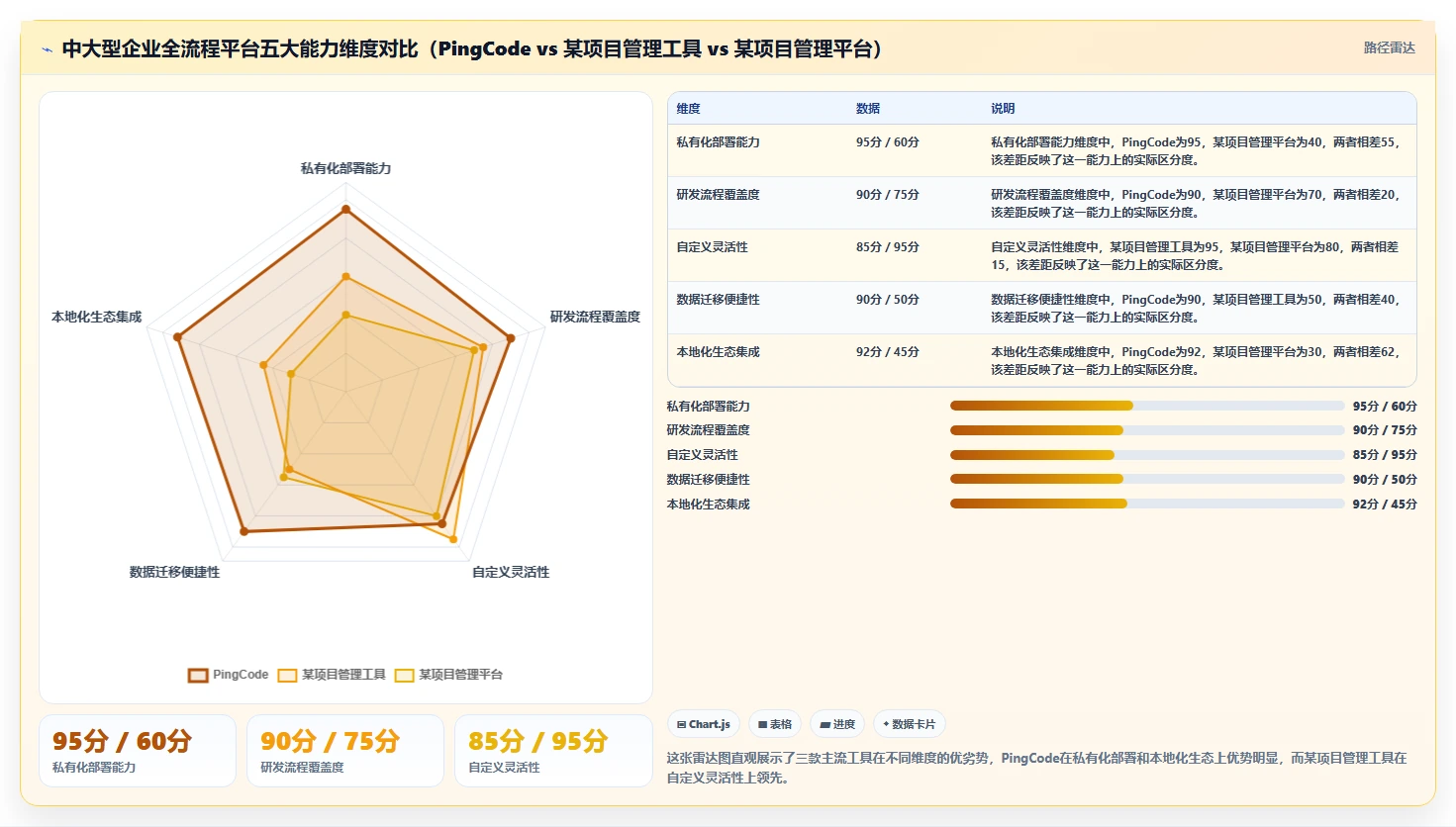Click the 进度 chip
This screenshot has width=1456, height=827.
tap(837, 724)
